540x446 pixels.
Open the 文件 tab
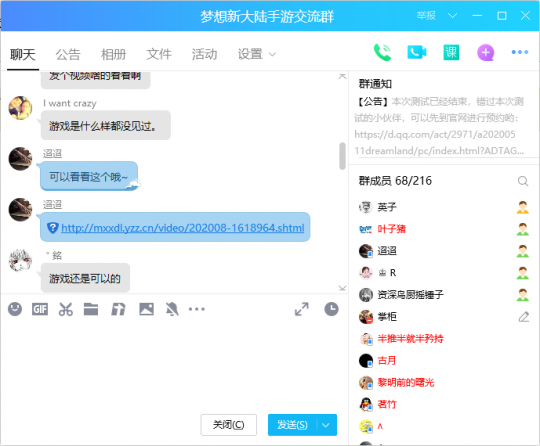pyautogui.click(x=159, y=54)
